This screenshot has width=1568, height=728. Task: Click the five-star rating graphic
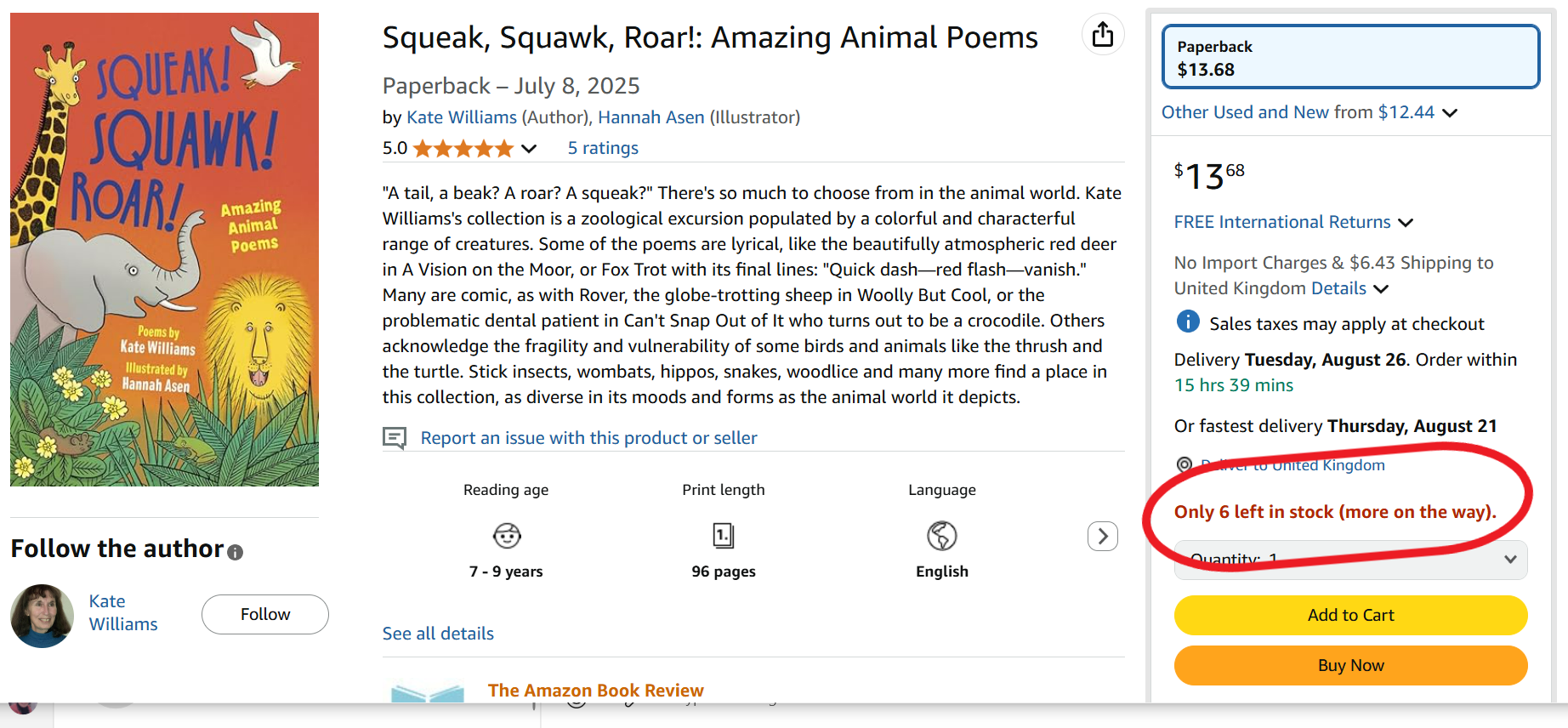tap(463, 149)
